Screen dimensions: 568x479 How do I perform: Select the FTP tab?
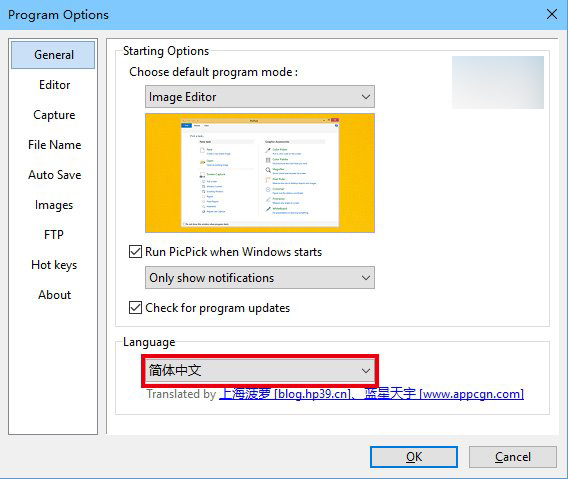(54, 235)
